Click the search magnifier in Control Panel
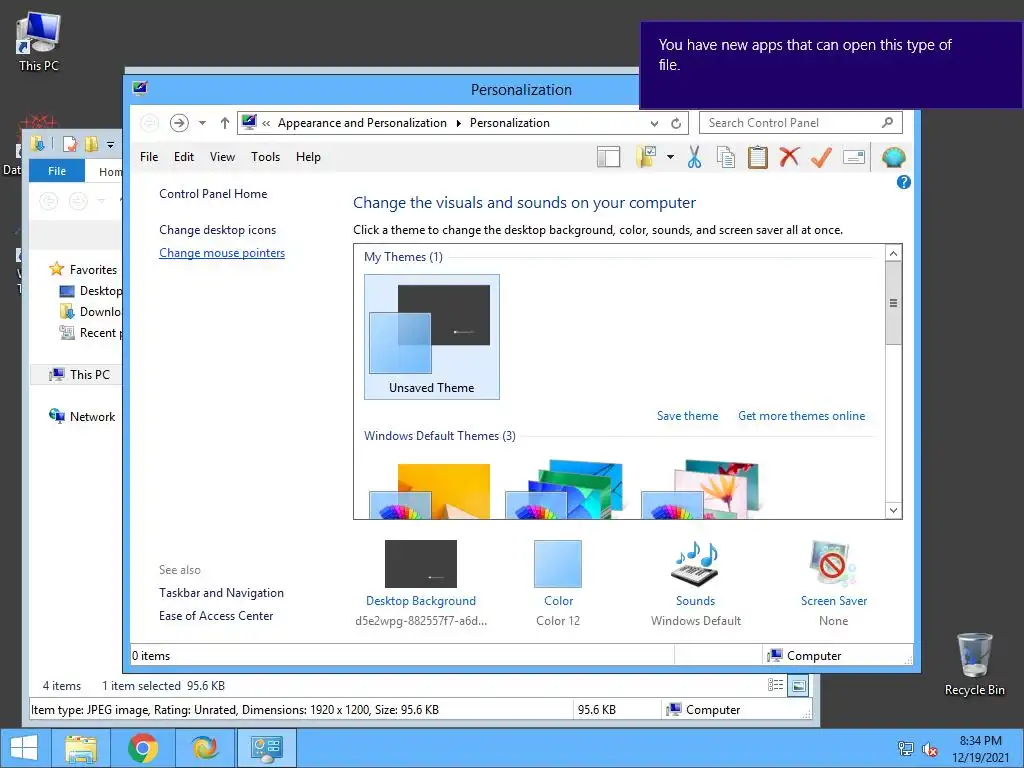Image resolution: width=1024 pixels, height=768 pixels. click(x=887, y=122)
